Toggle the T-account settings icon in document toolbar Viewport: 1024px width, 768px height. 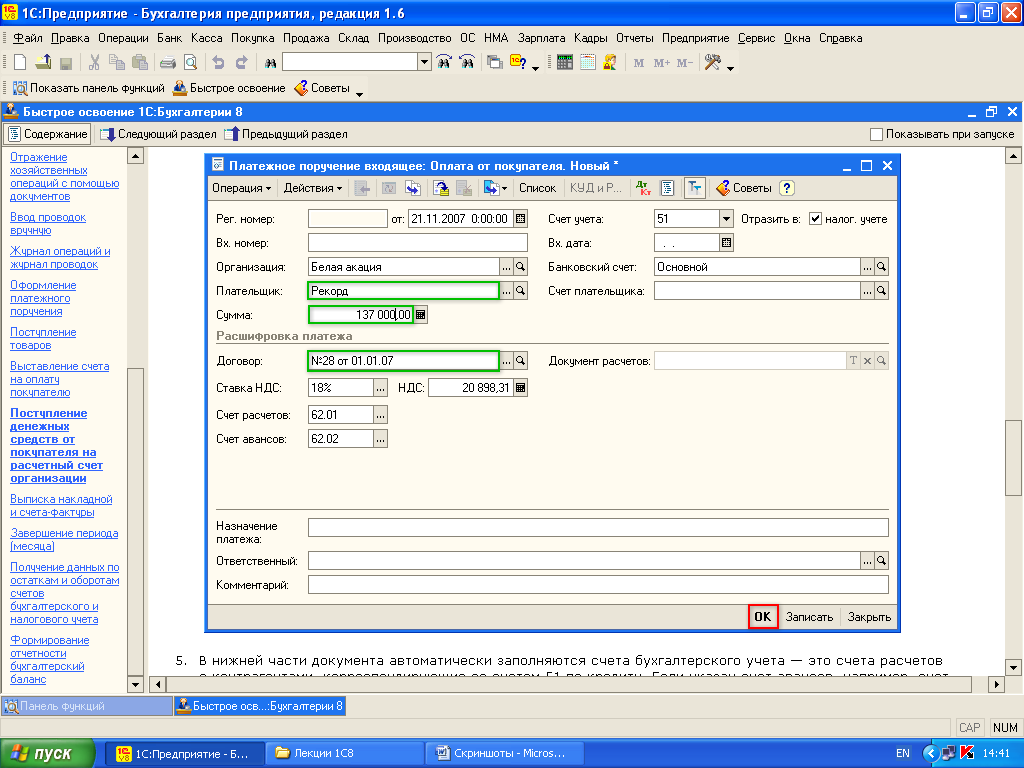tap(694, 188)
